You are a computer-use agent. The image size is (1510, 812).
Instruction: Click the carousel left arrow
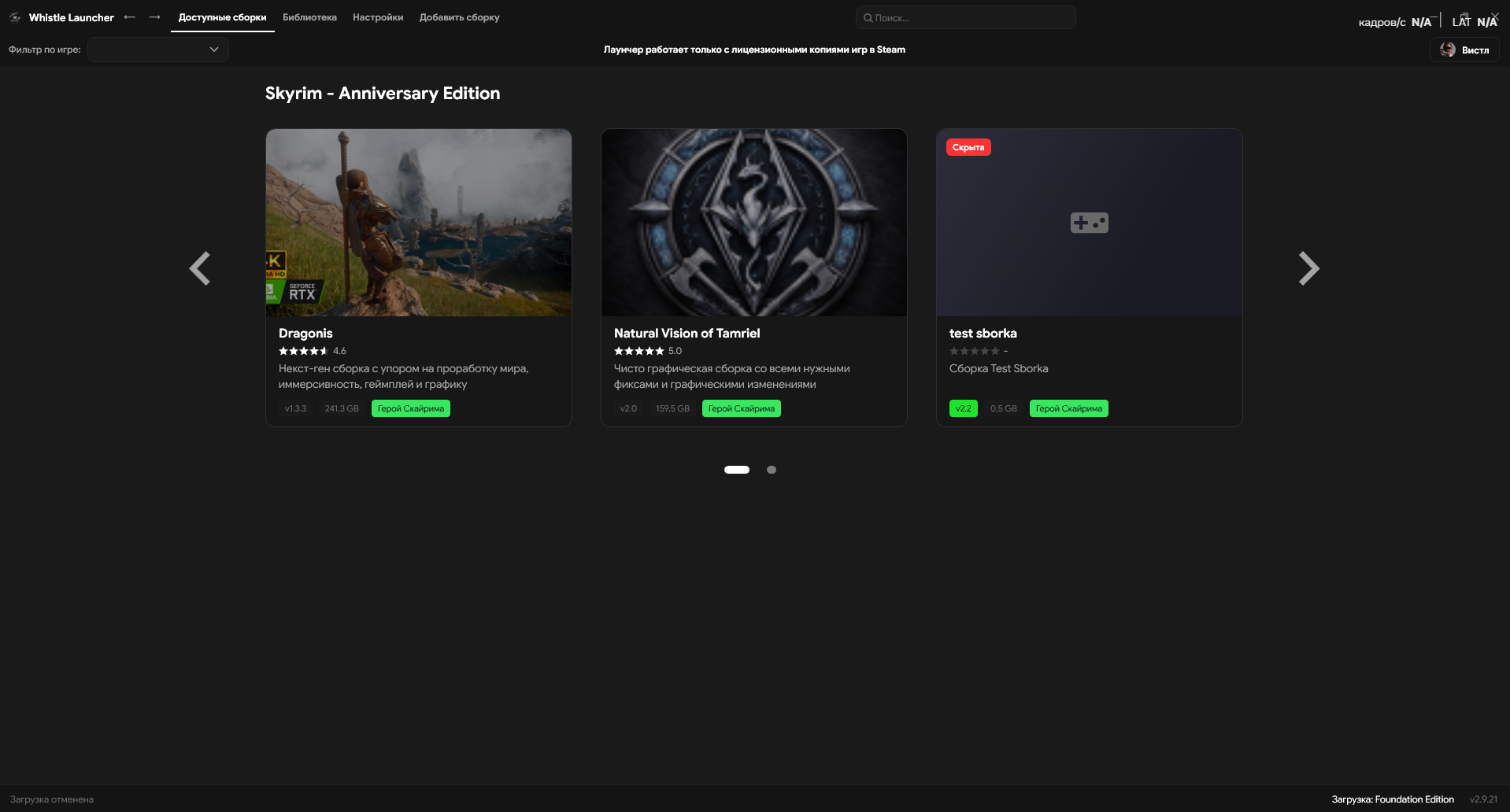201,268
